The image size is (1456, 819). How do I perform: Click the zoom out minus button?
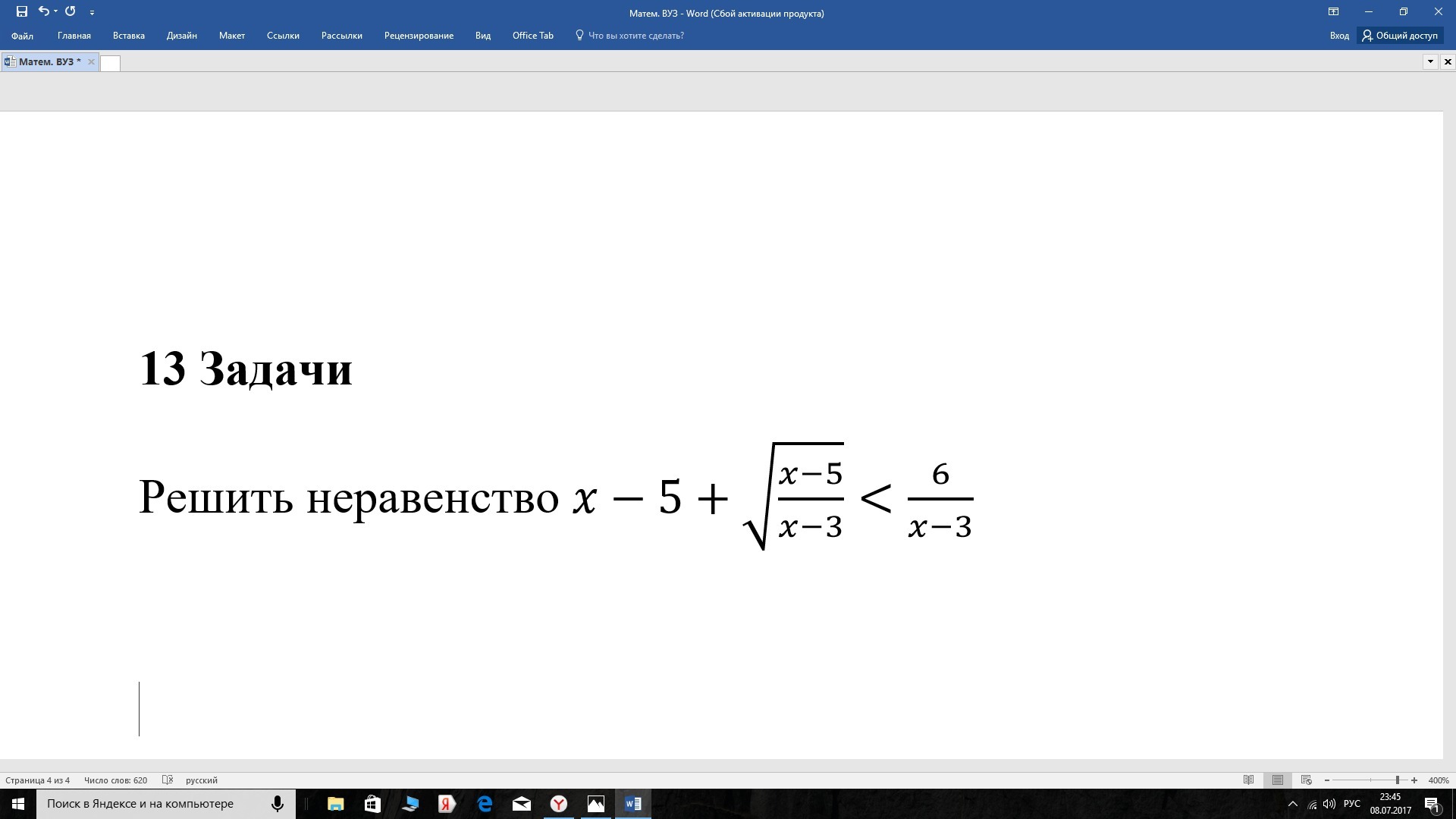(x=1326, y=780)
